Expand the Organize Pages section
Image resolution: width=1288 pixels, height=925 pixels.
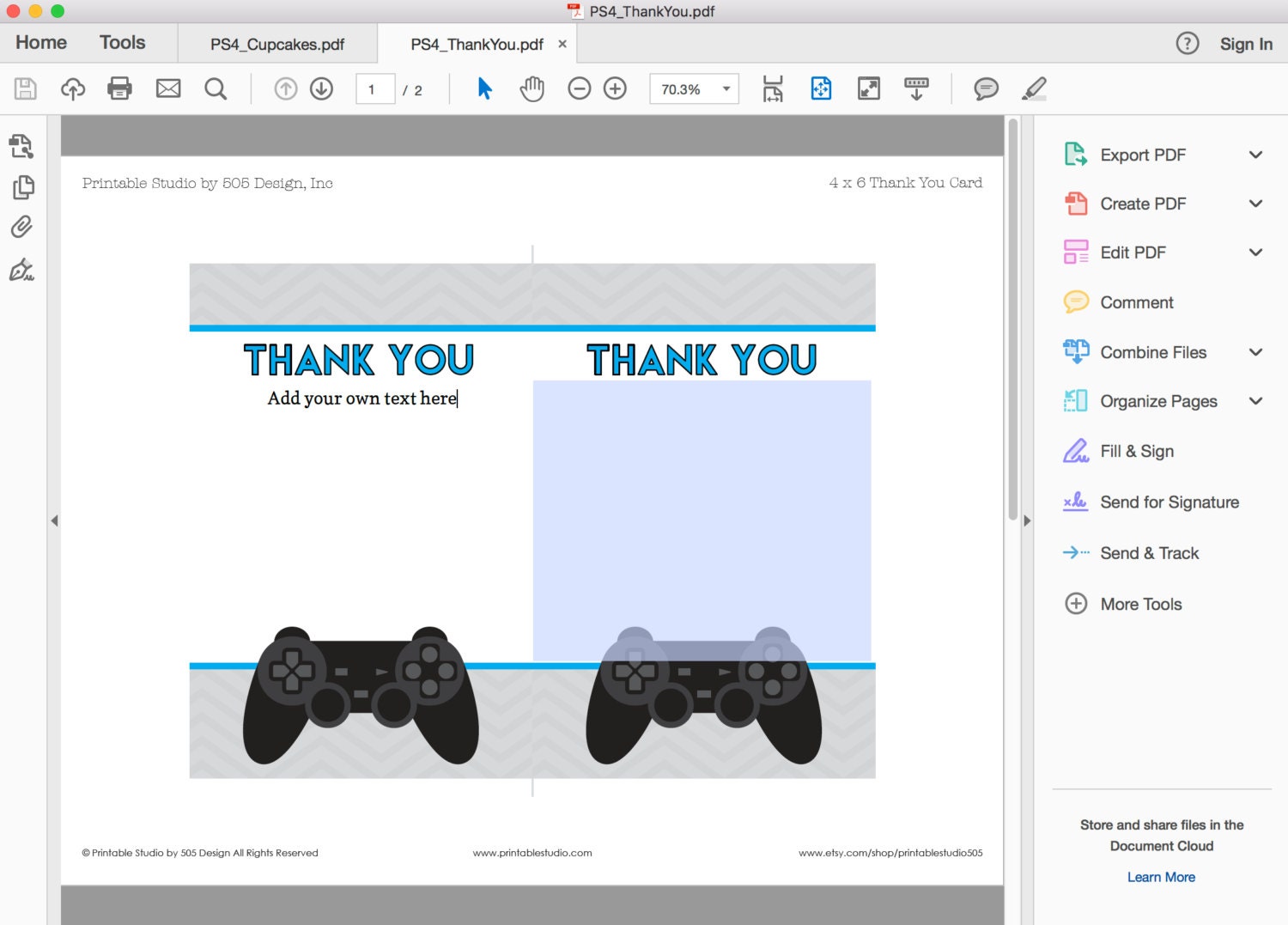point(1256,401)
